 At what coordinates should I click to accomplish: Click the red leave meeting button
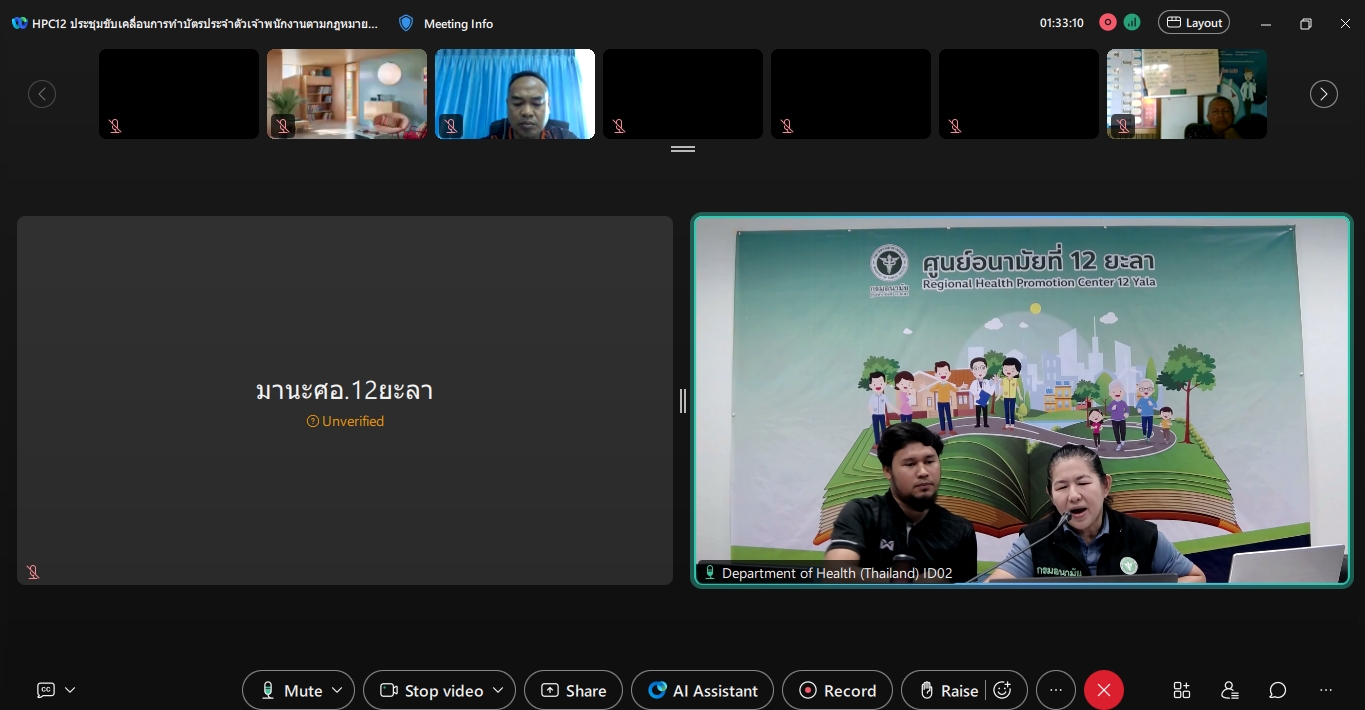[x=1104, y=690]
